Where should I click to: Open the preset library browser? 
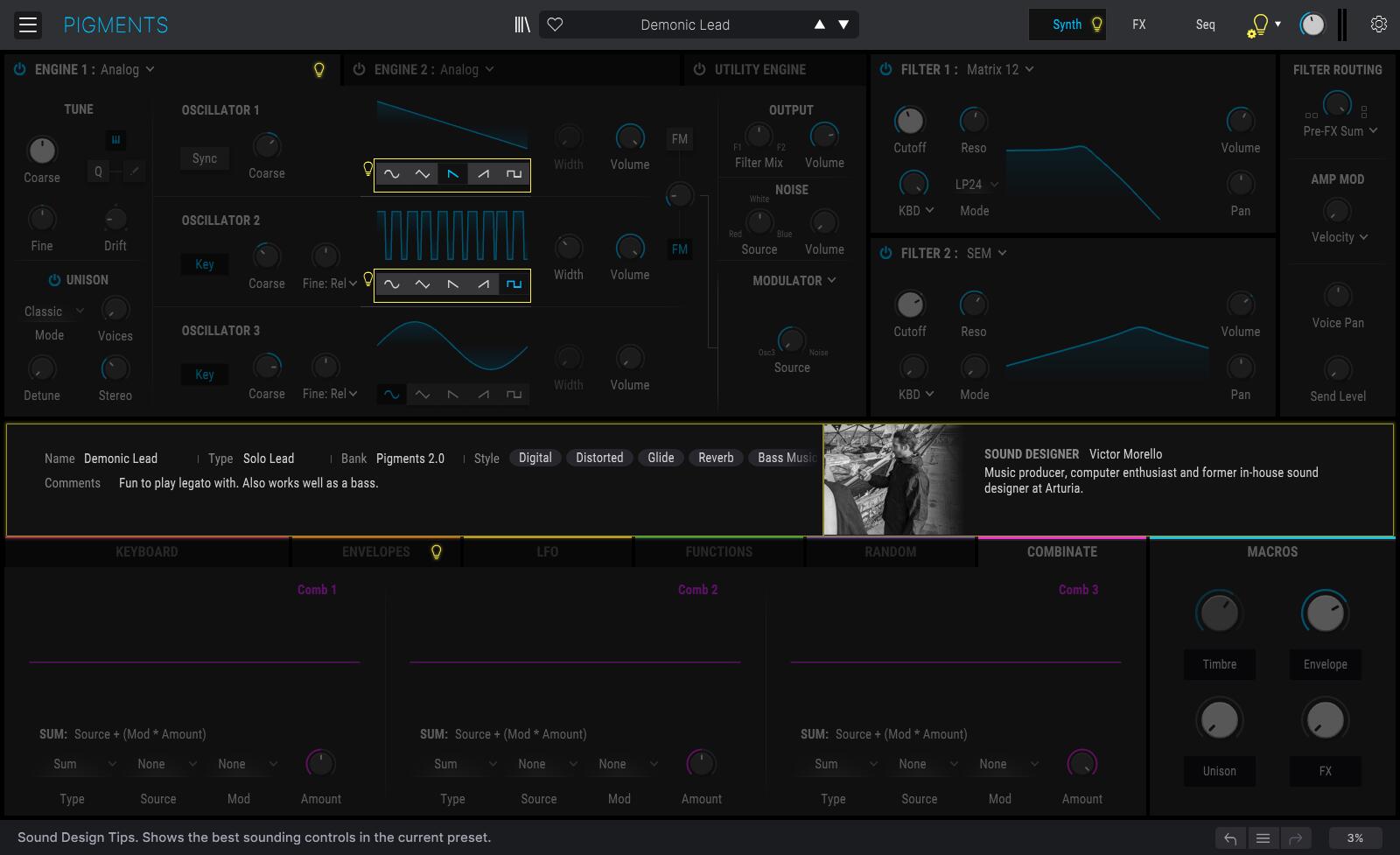click(x=522, y=25)
